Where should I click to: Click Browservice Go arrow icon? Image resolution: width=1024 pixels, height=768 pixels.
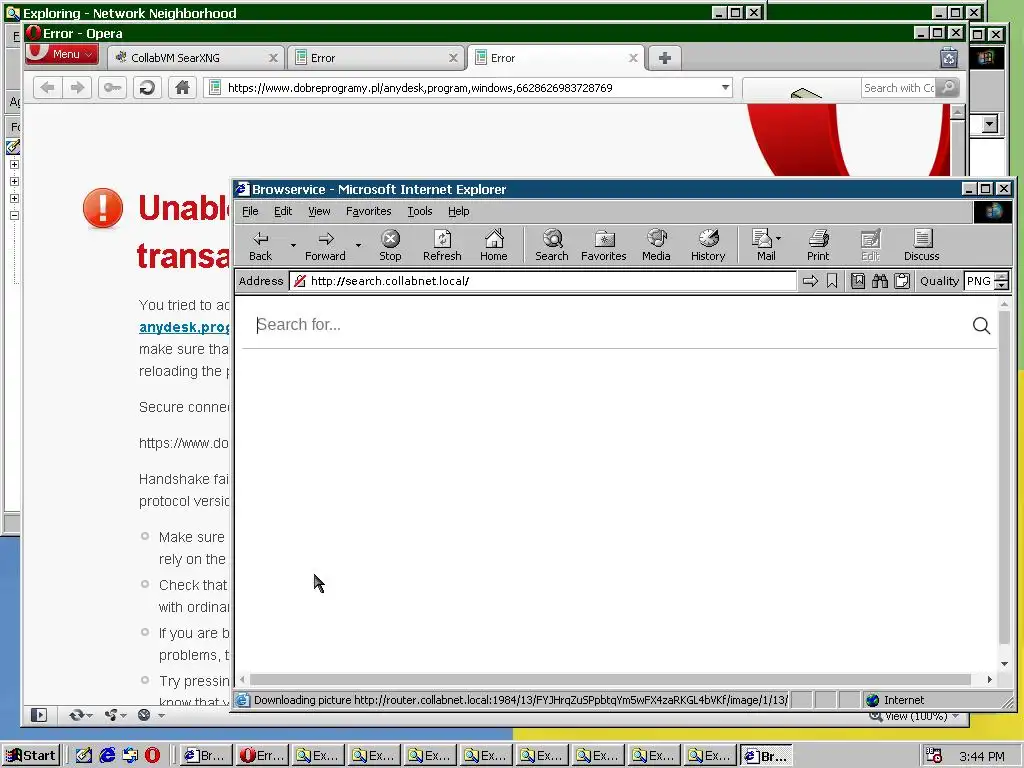tap(810, 281)
